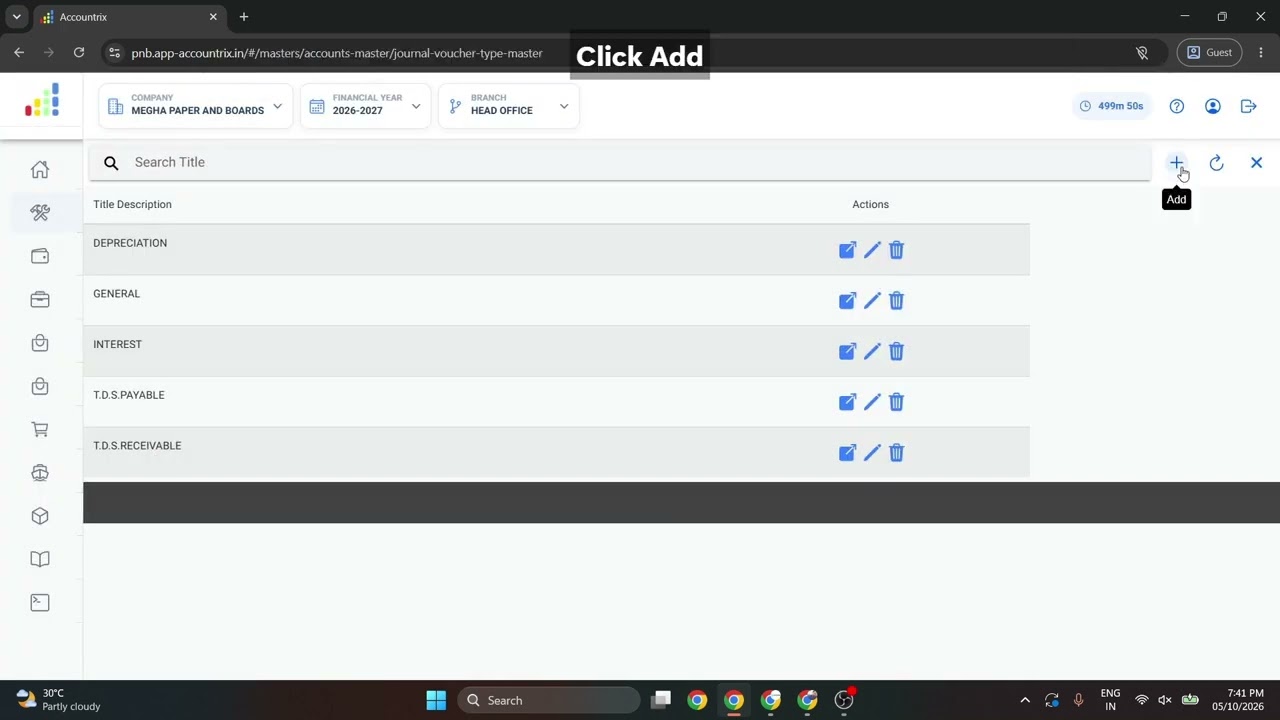Screen dimensions: 1280x720
Task: Edit the T.D.S.PAYABLE row
Action: (872, 402)
